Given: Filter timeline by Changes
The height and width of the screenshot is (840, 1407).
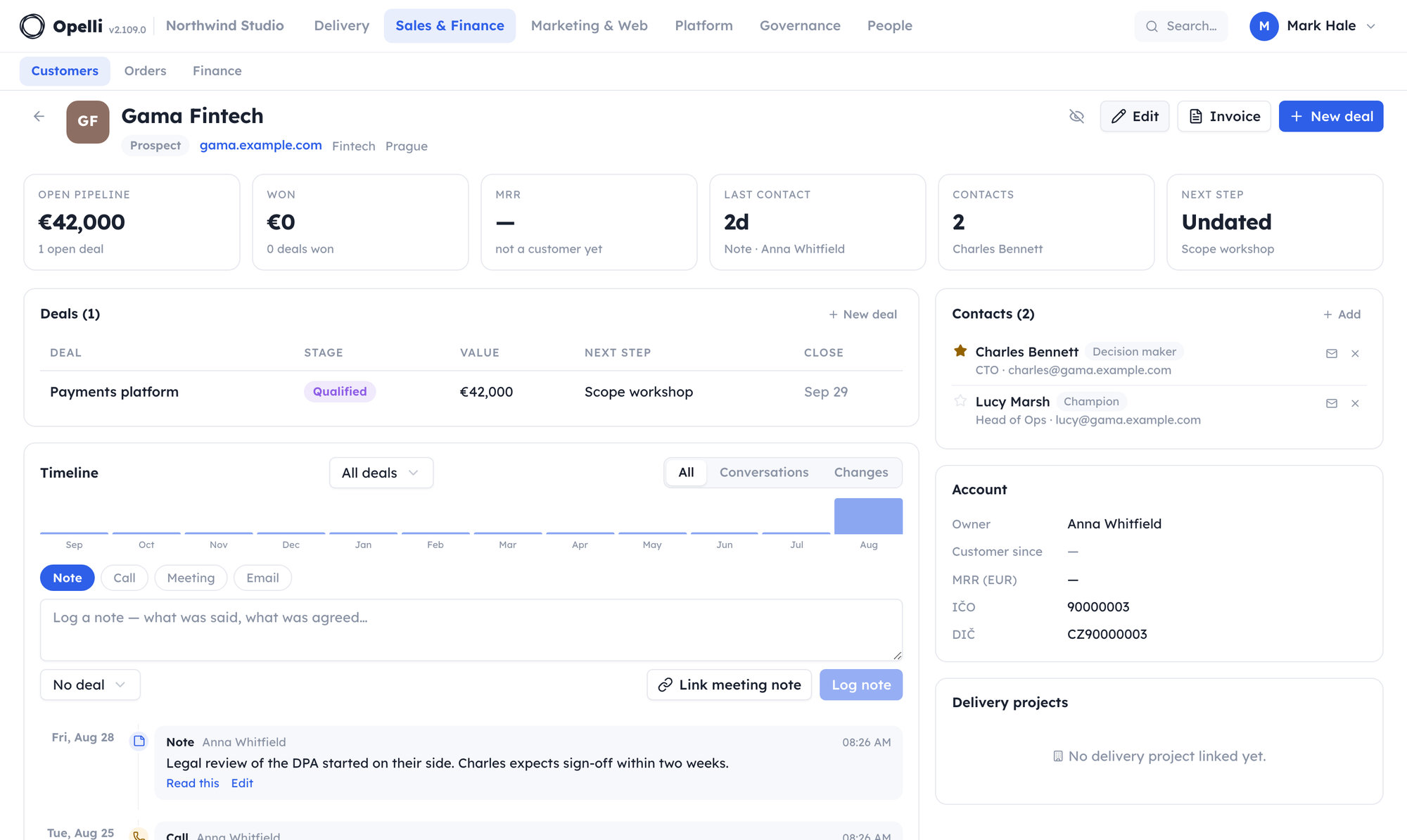Looking at the screenshot, I should click(x=861, y=473).
